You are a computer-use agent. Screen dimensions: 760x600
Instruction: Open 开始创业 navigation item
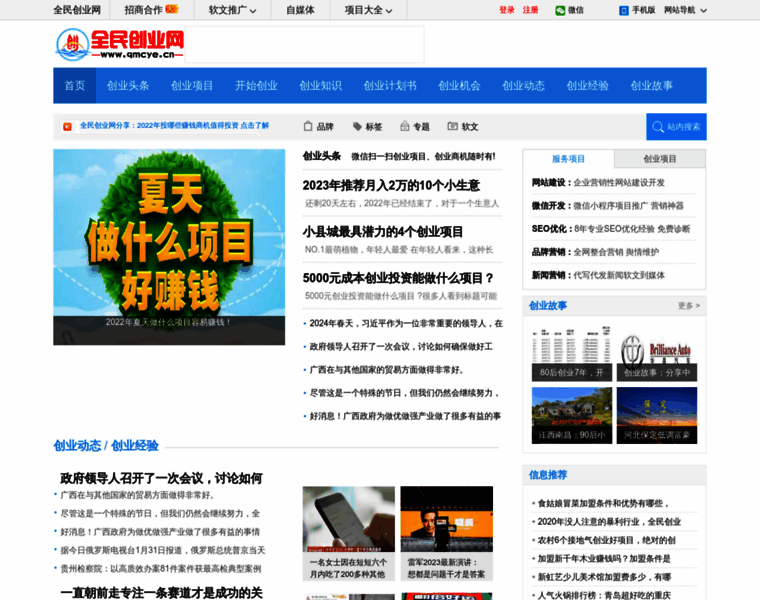[256, 86]
